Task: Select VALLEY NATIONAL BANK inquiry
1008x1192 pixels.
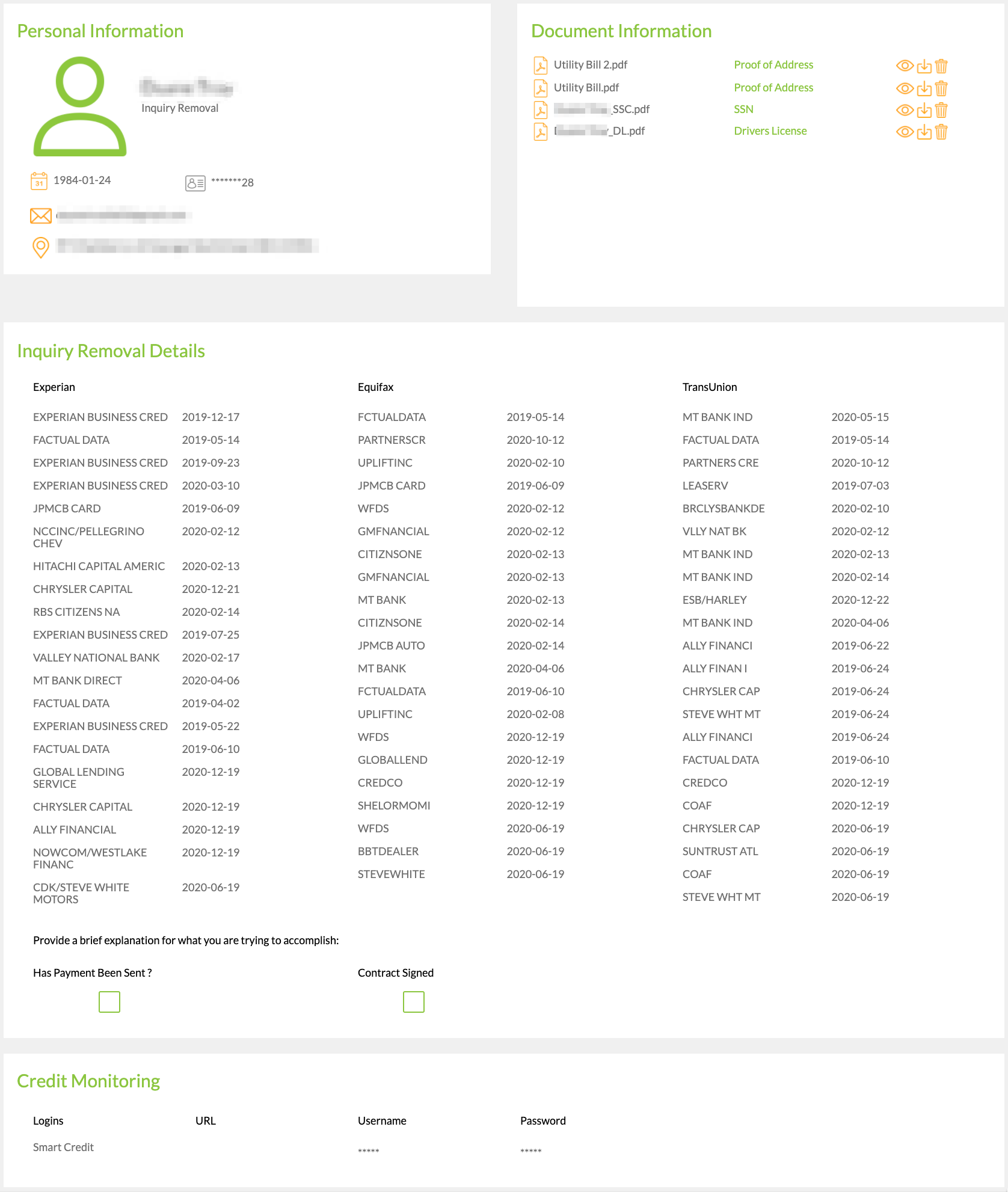Action: click(96, 658)
